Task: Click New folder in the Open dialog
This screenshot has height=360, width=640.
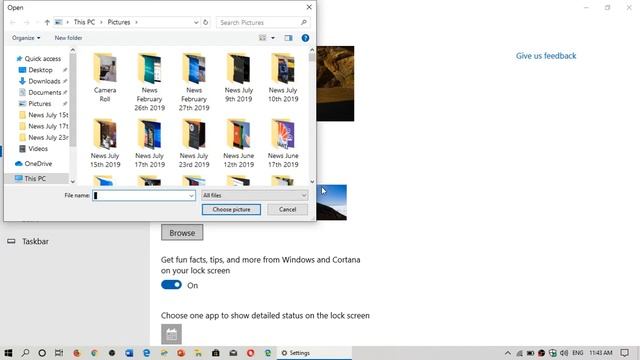Action: [68, 38]
